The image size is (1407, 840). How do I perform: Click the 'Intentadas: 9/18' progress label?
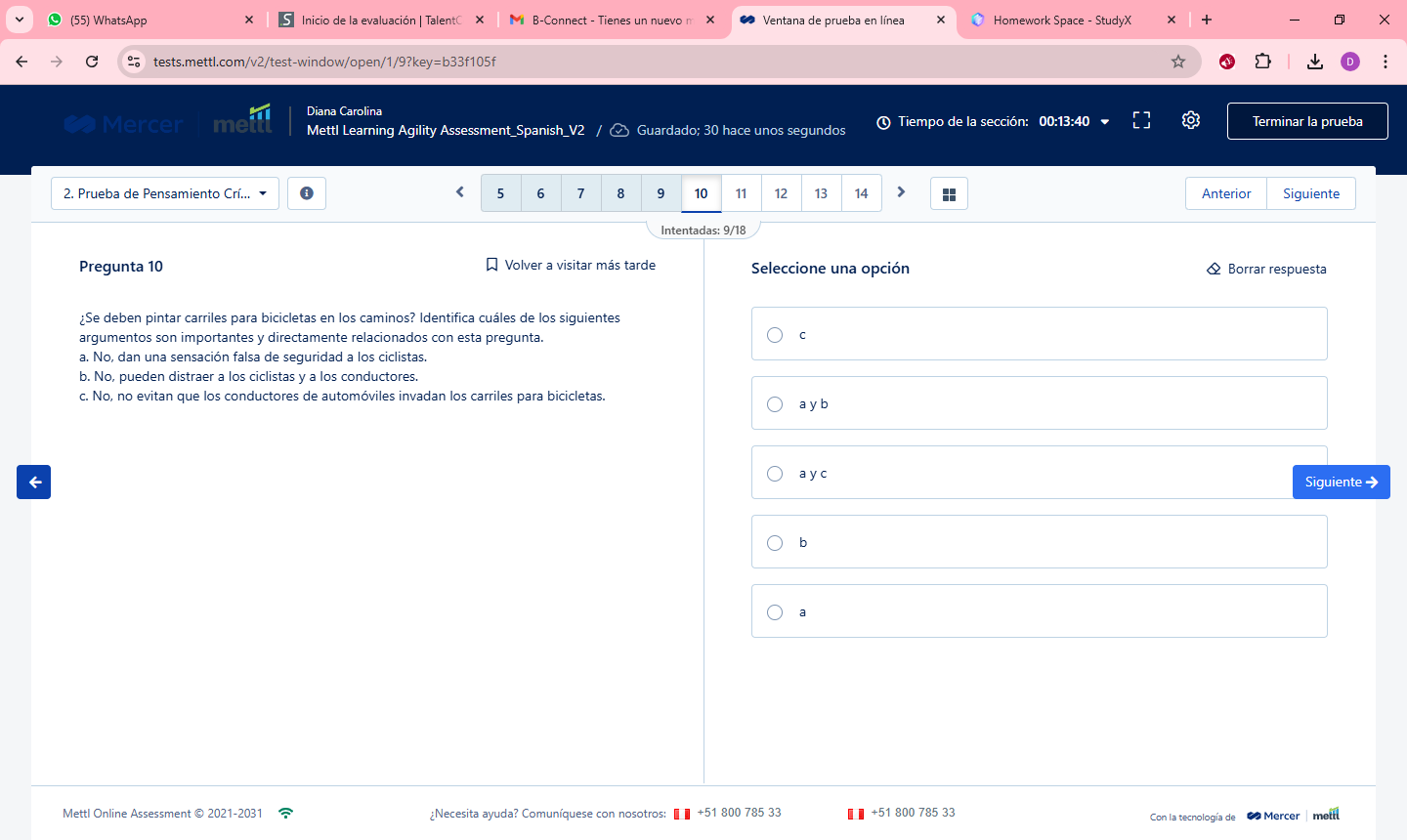pyautogui.click(x=703, y=231)
